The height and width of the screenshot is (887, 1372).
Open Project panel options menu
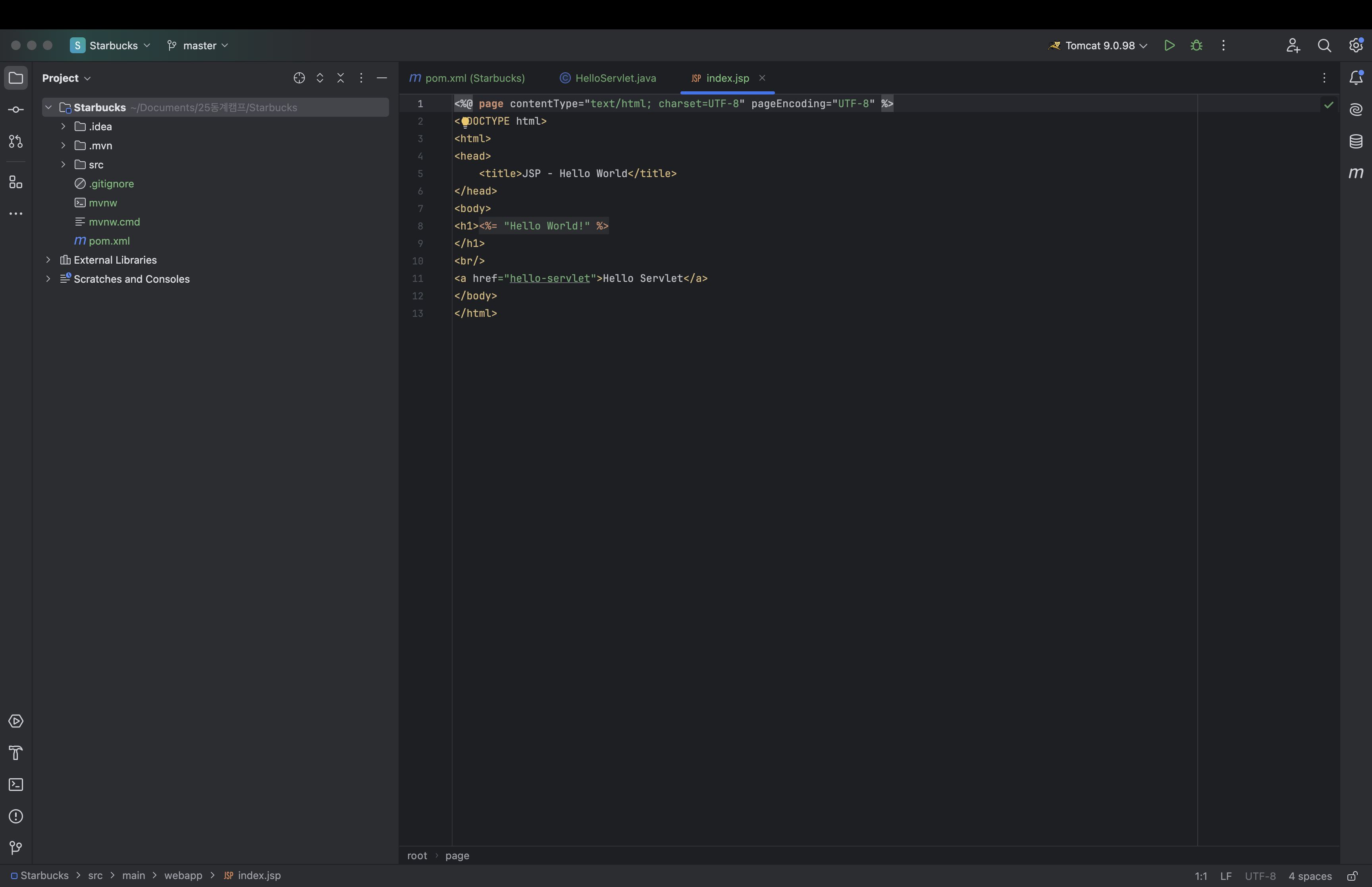coord(361,78)
